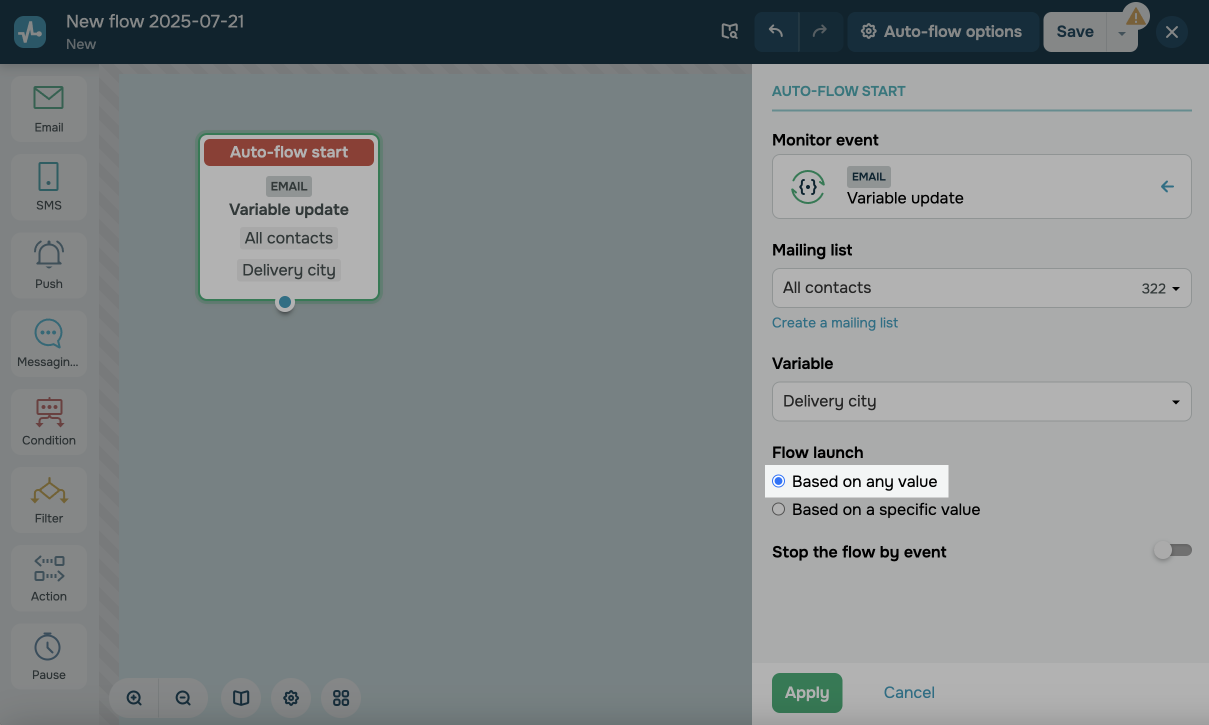Select the Filter block icon
Viewport: 1209px width, 725px height.
(x=48, y=499)
